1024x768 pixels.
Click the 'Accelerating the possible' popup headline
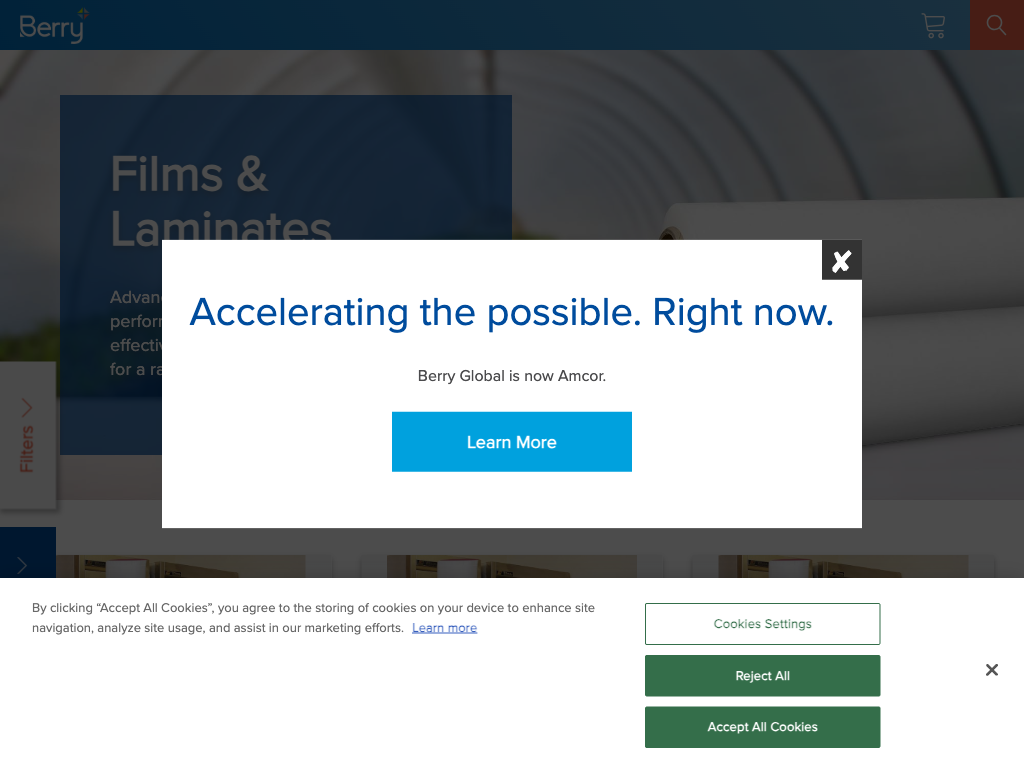click(511, 313)
